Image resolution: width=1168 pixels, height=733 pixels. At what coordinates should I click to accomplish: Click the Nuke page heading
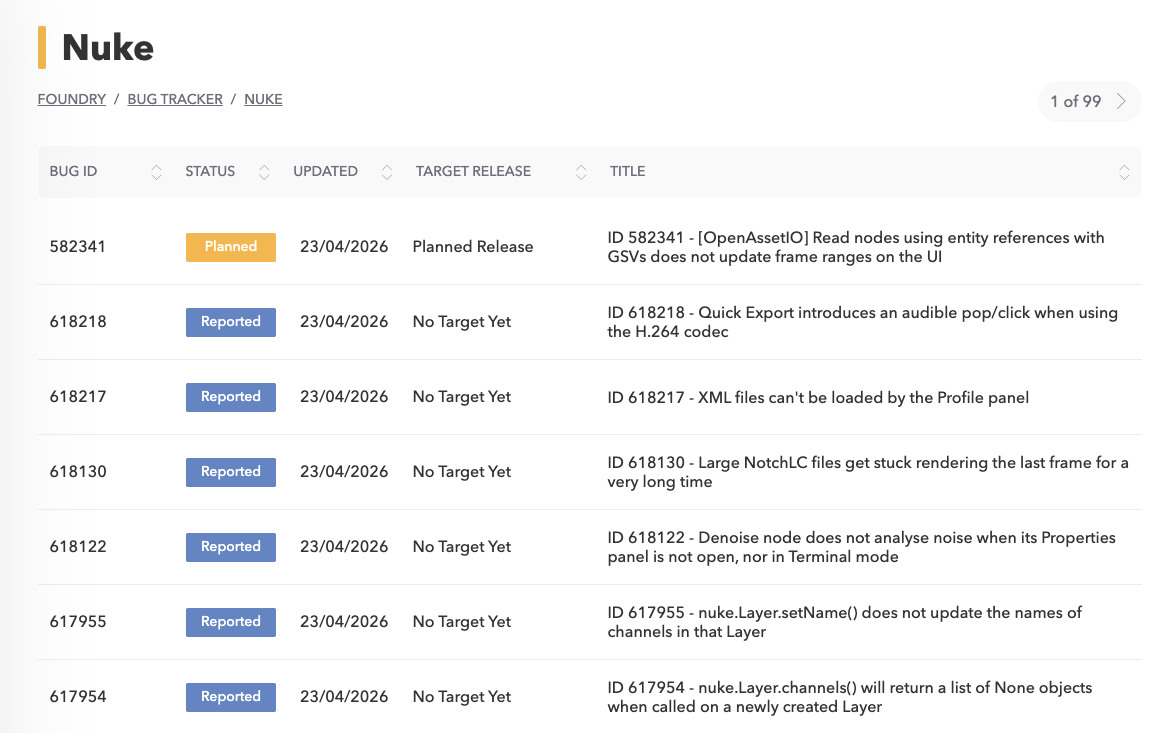coord(108,48)
